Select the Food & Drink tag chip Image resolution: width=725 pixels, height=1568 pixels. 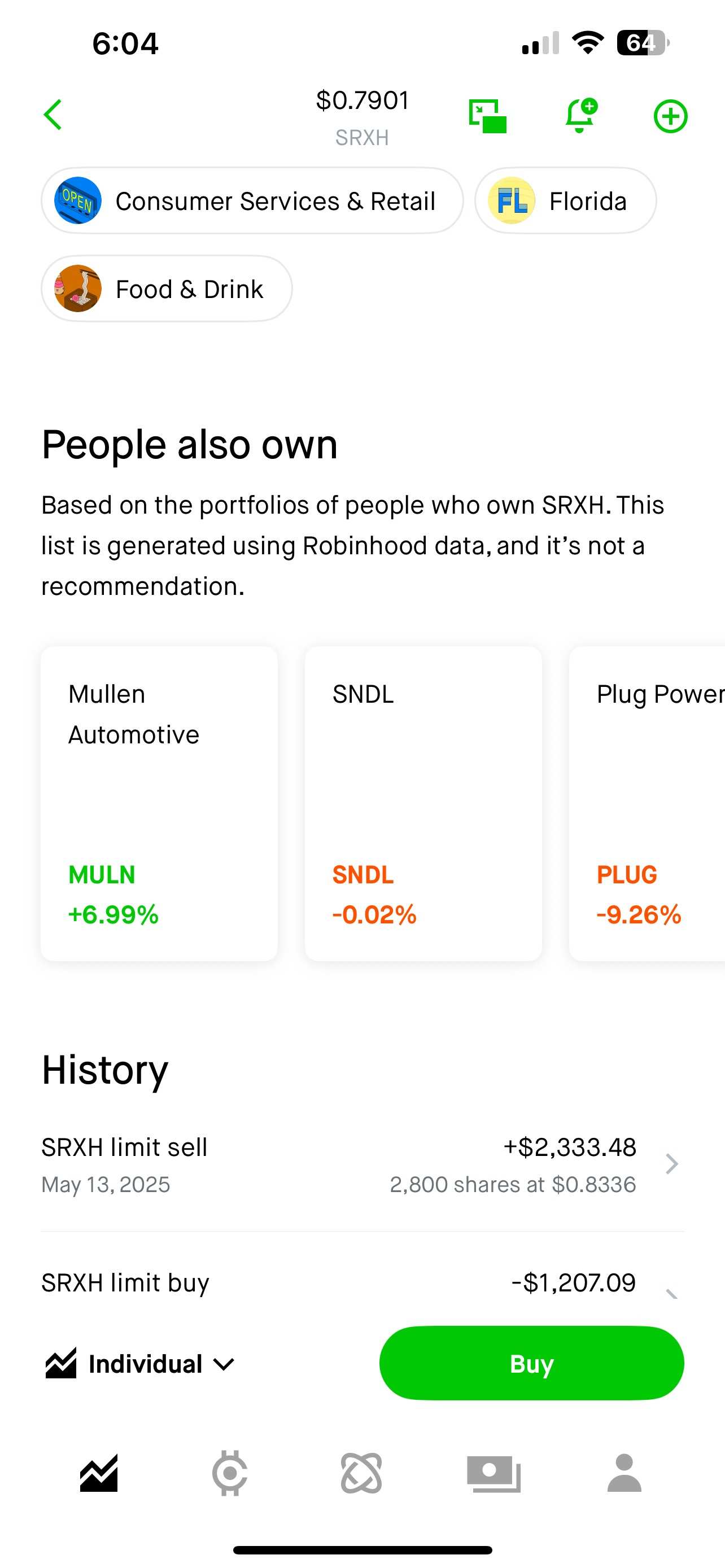(166, 288)
